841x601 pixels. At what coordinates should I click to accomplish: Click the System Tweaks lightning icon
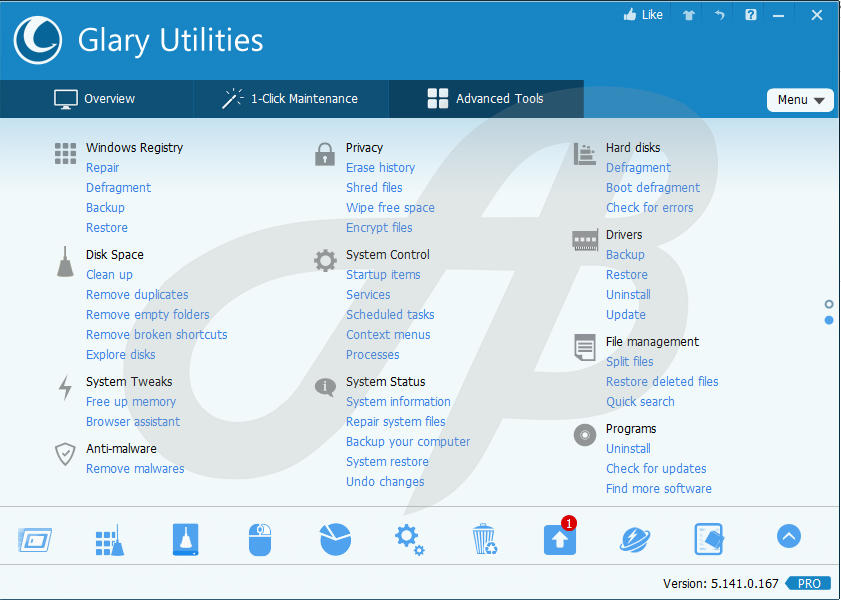[x=65, y=388]
